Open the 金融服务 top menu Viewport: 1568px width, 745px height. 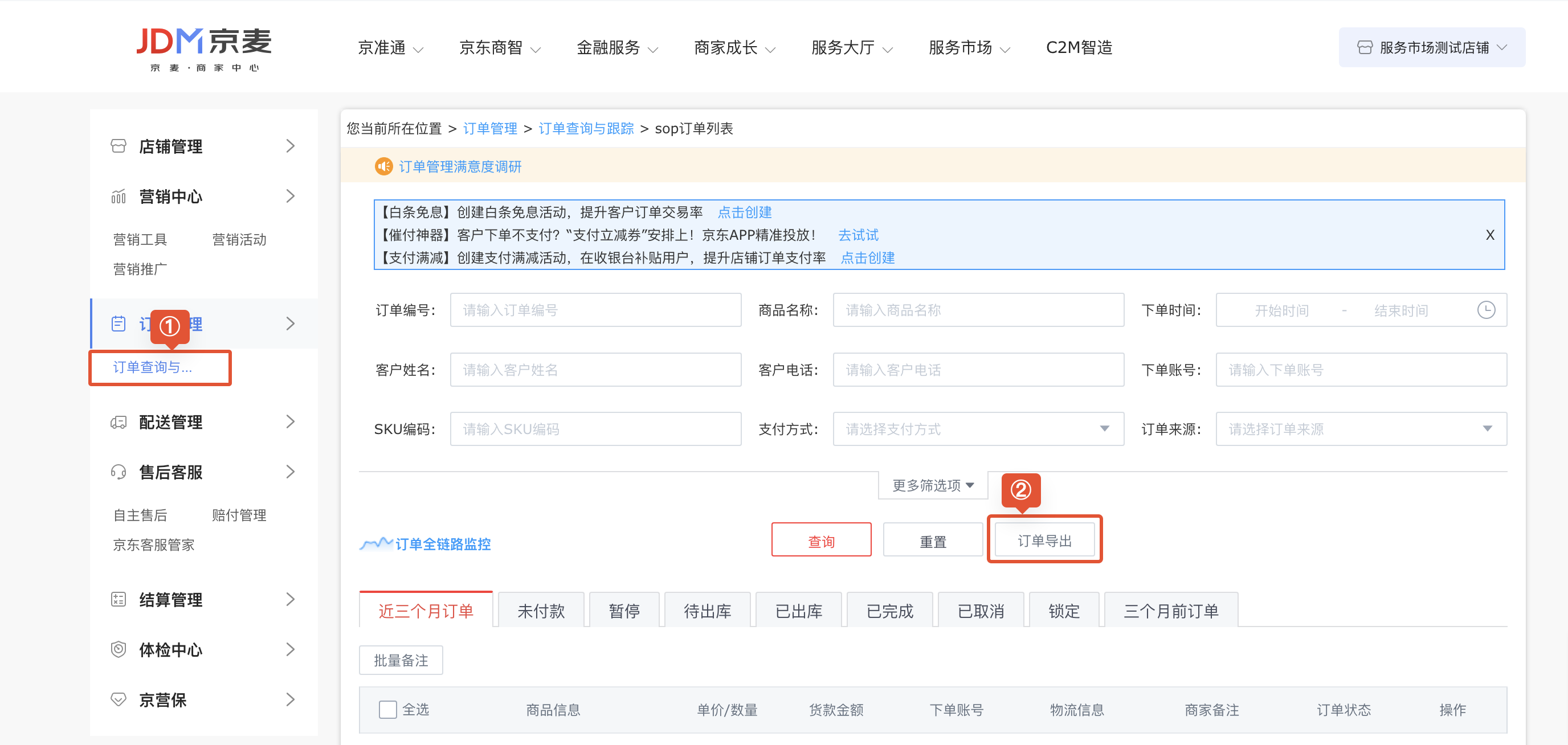coord(617,47)
